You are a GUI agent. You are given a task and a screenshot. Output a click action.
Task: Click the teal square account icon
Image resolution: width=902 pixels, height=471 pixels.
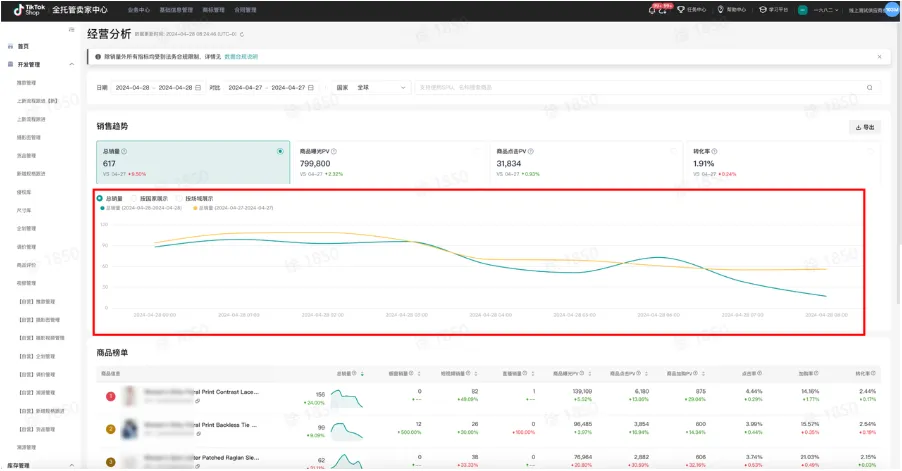coord(802,10)
